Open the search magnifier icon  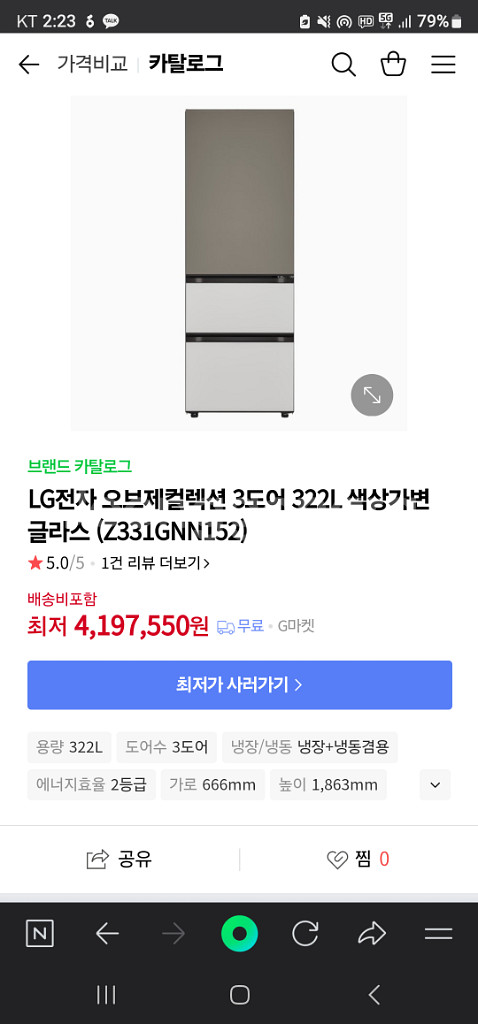click(343, 65)
